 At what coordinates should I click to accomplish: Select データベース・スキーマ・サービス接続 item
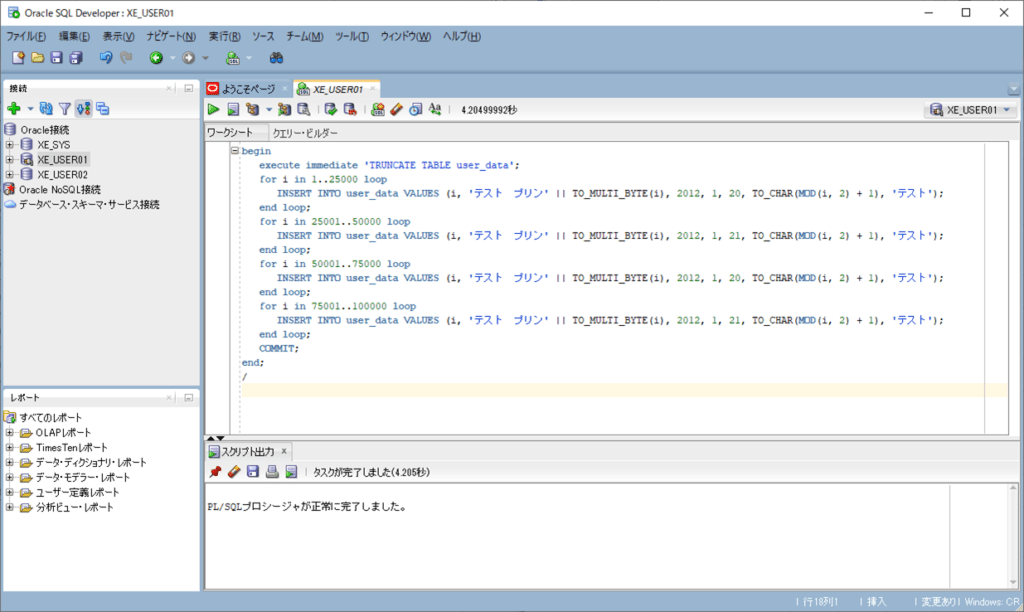point(89,204)
